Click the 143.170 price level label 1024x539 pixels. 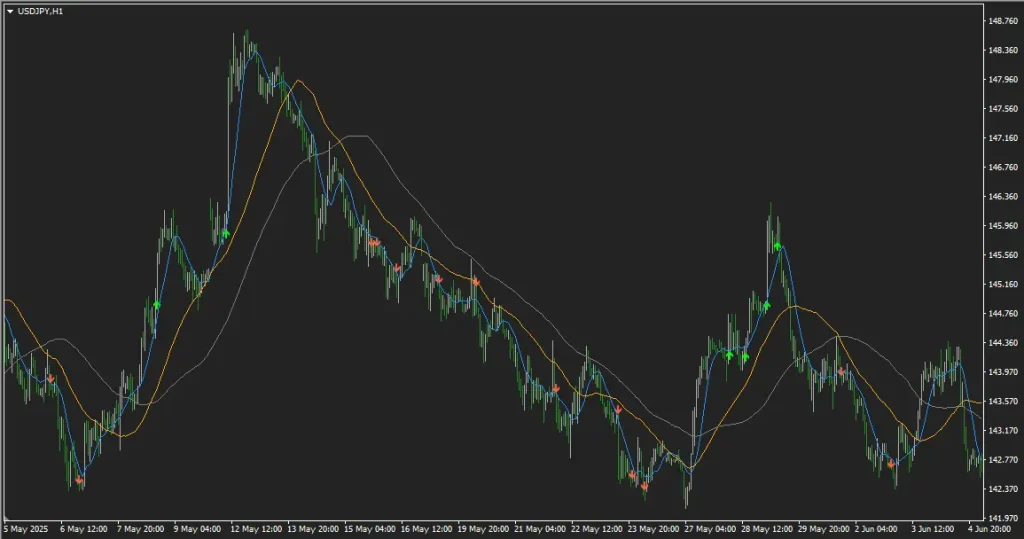click(1003, 431)
